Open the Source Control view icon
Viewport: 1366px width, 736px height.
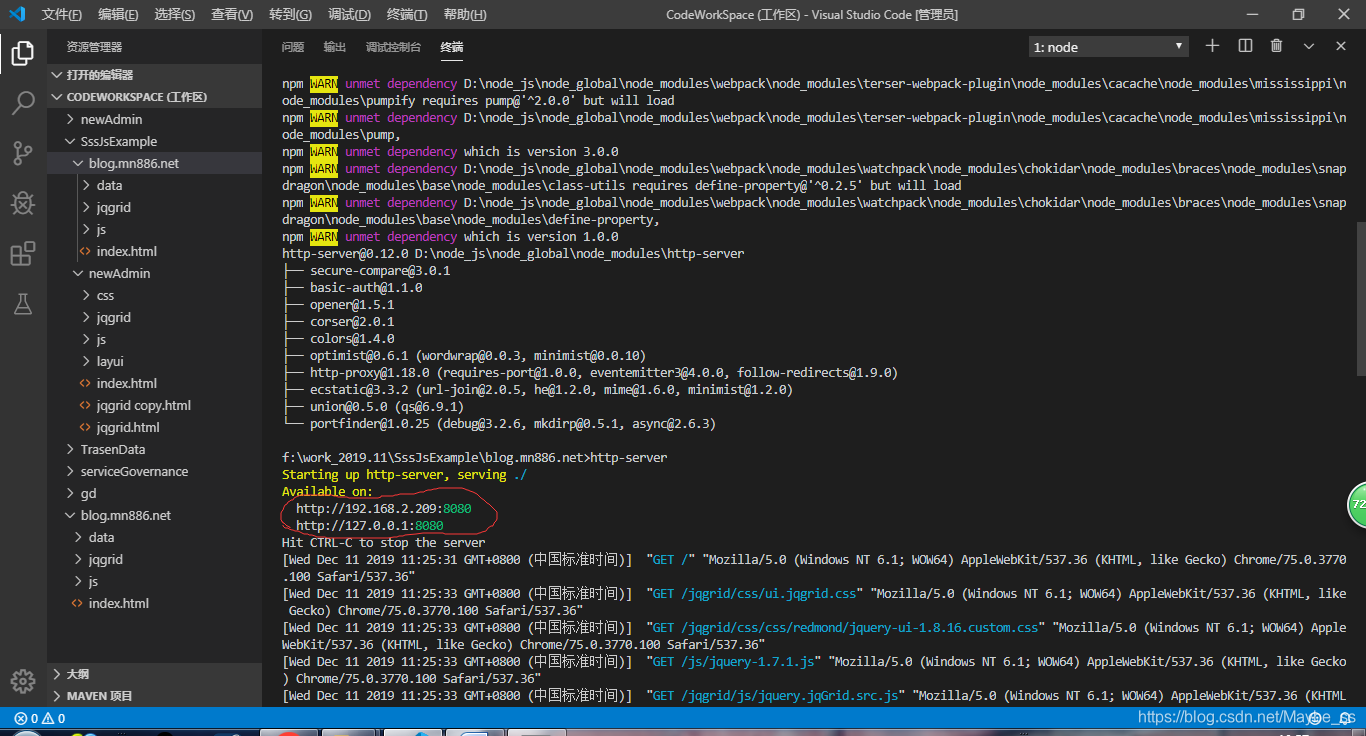click(x=22, y=153)
